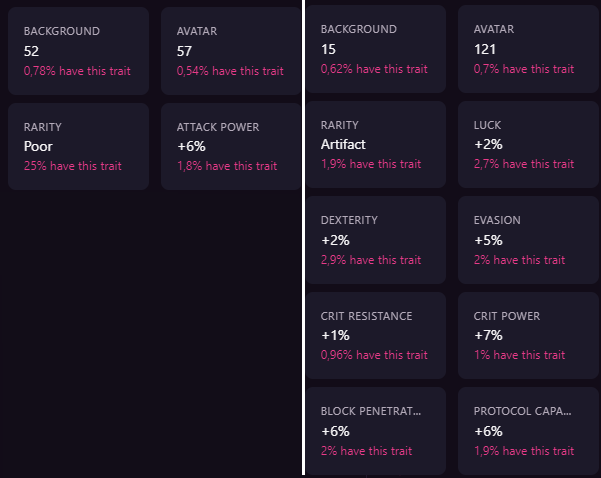Select the Avatar 57 trait card
601x478 pixels.
(x=230, y=50)
